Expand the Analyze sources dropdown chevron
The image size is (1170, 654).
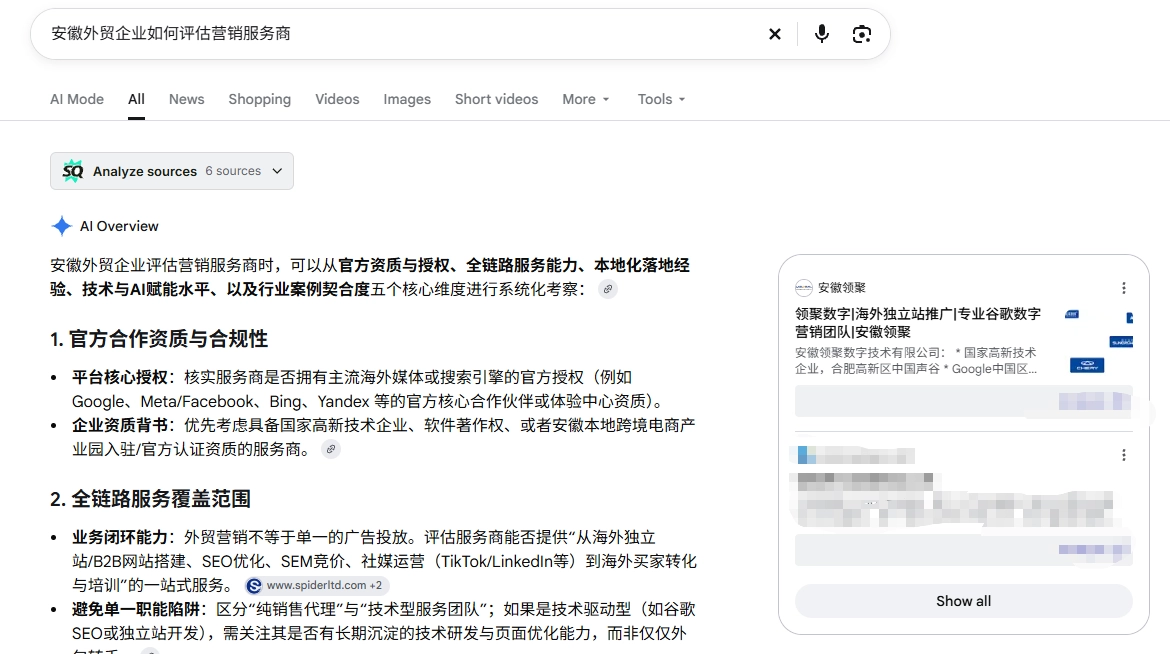pos(278,171)
